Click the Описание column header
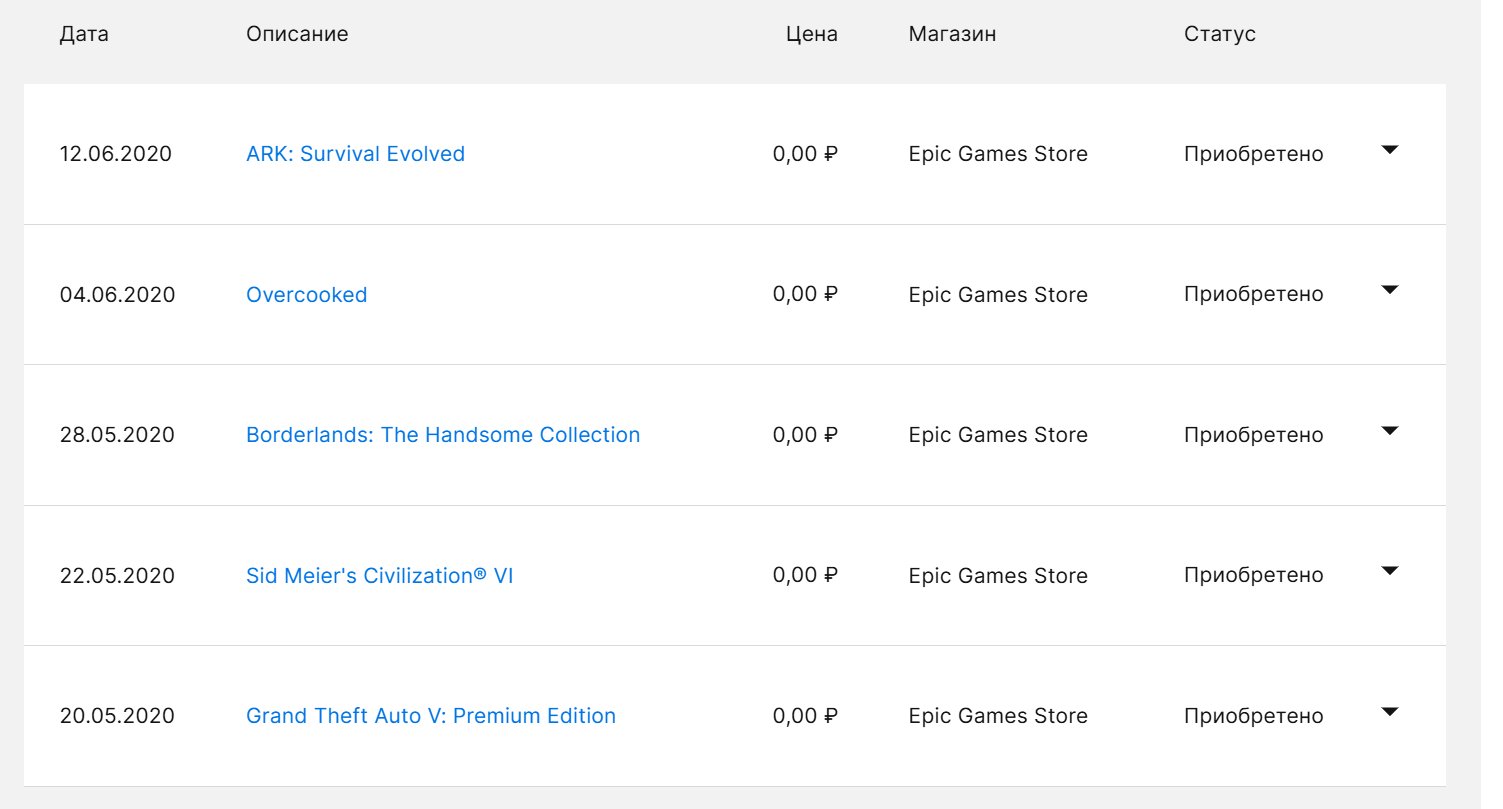This screenshot has height=809, width=1503. coord(297,34)
